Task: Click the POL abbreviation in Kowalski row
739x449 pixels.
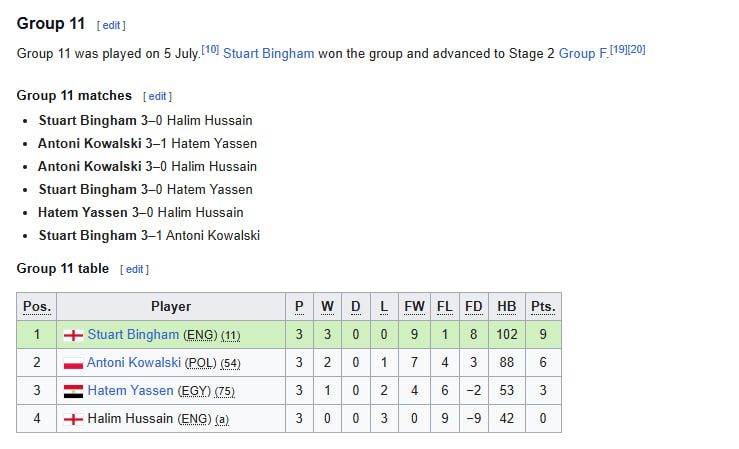Action: (x=200, y=363)
